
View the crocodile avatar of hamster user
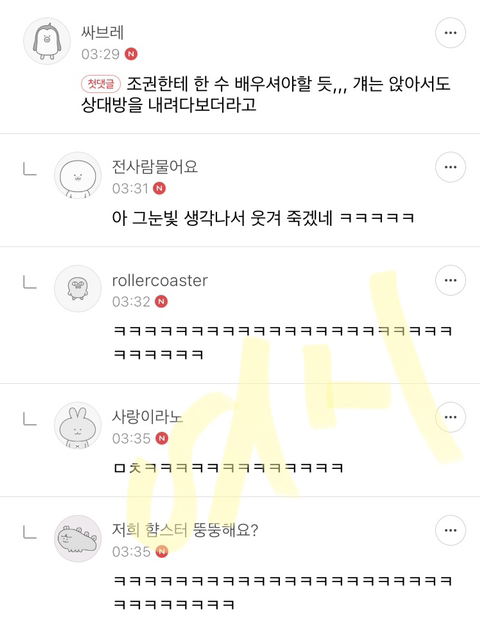point(78,539)
